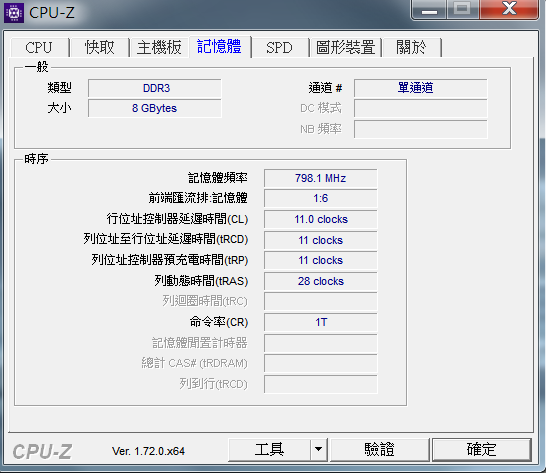Viewport: 546px width, 473px height.
Task: Select the 798.1 MHz frequency value
Action: pos(321,178)
